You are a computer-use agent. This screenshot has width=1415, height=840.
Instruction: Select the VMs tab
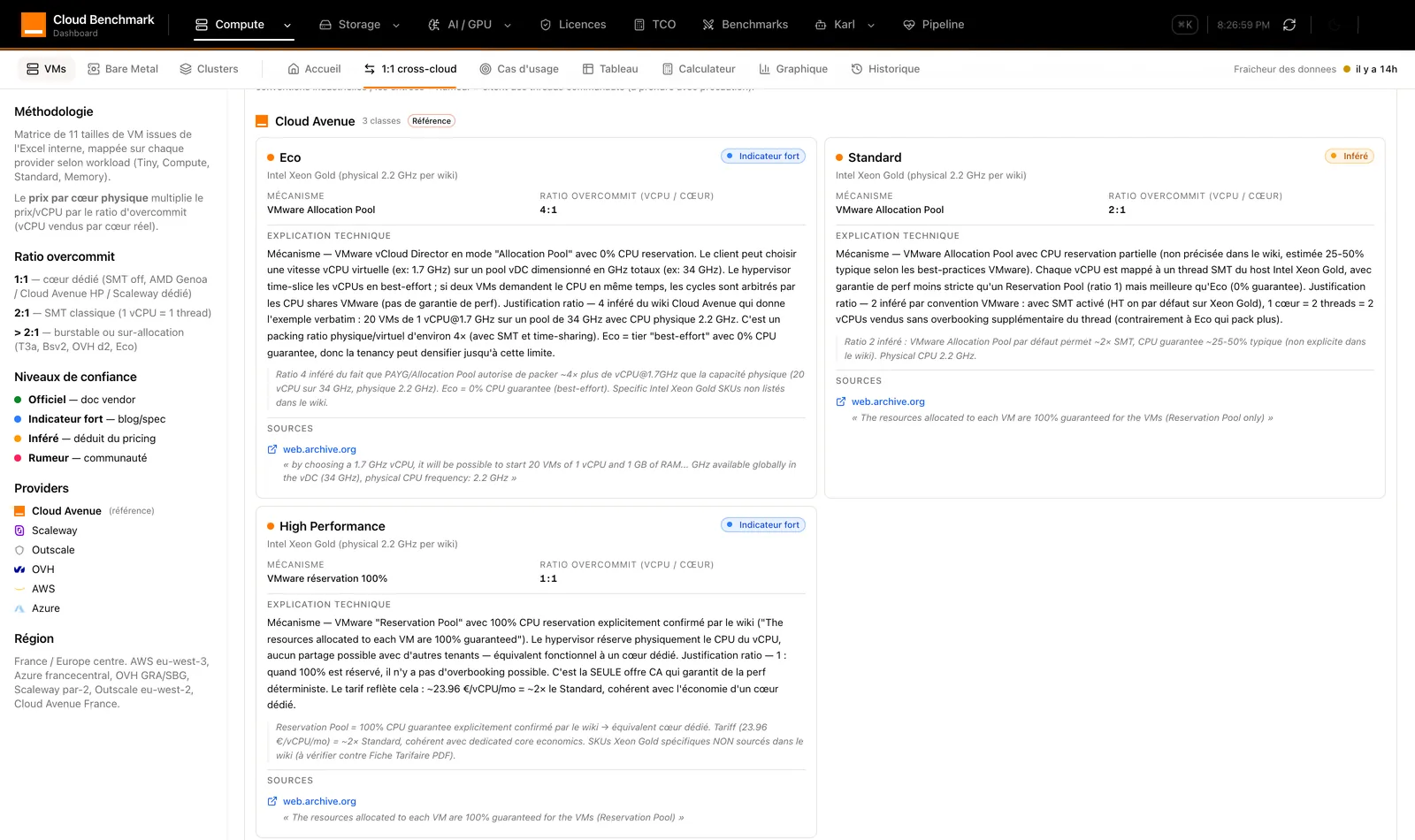tap(47, 69)
